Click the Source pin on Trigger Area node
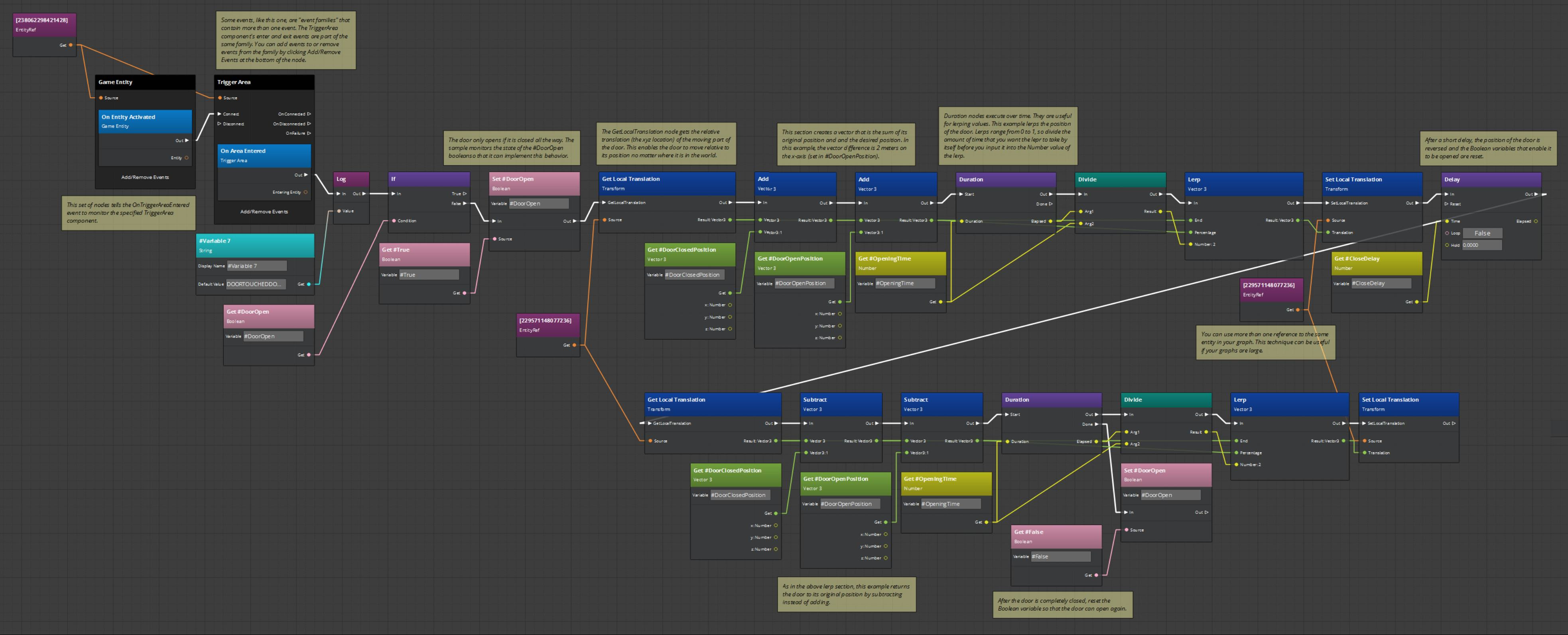 221,98
